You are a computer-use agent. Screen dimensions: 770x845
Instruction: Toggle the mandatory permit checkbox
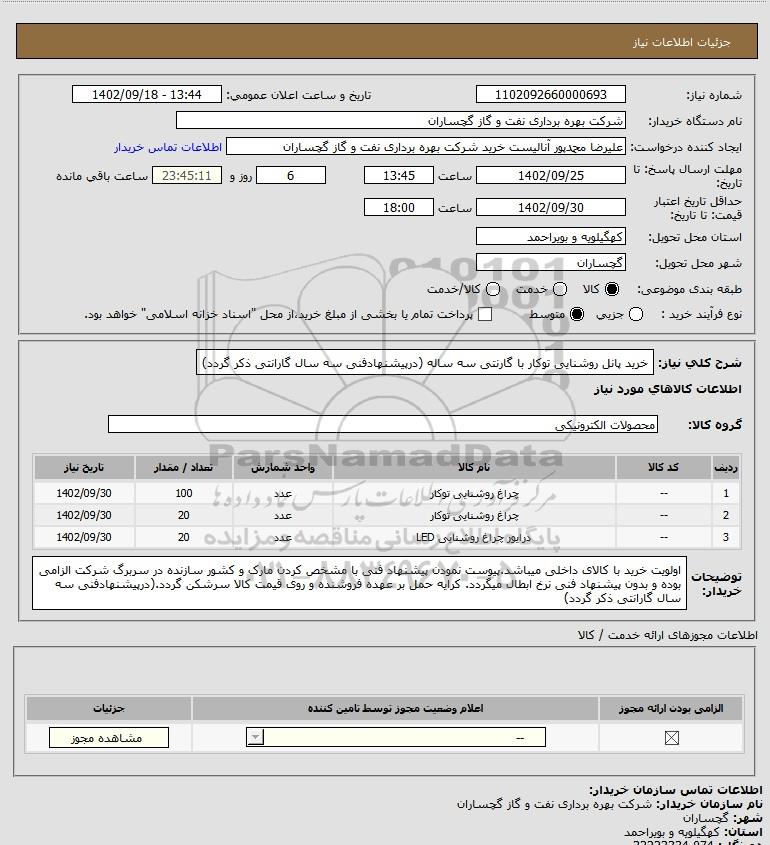[671, 738]
